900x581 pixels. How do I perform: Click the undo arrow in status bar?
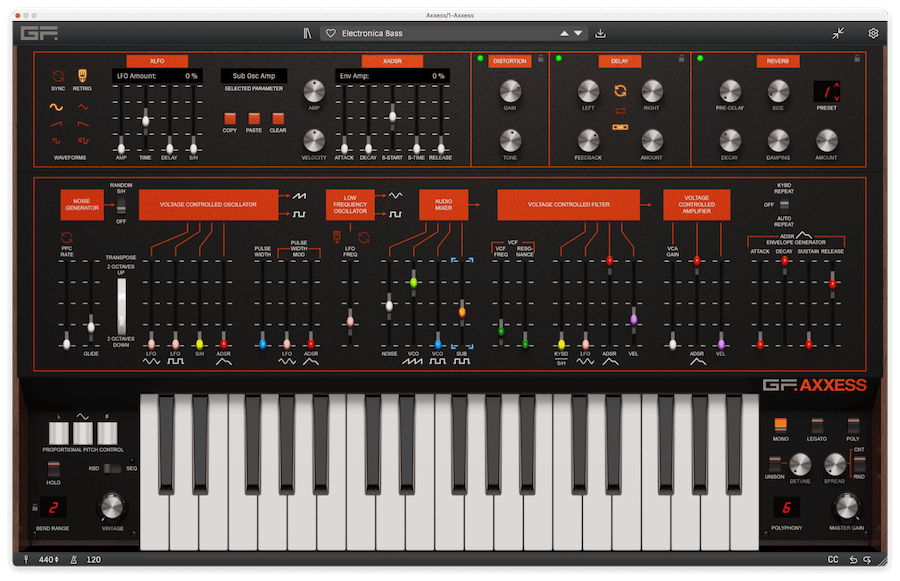tap(853, 559)
